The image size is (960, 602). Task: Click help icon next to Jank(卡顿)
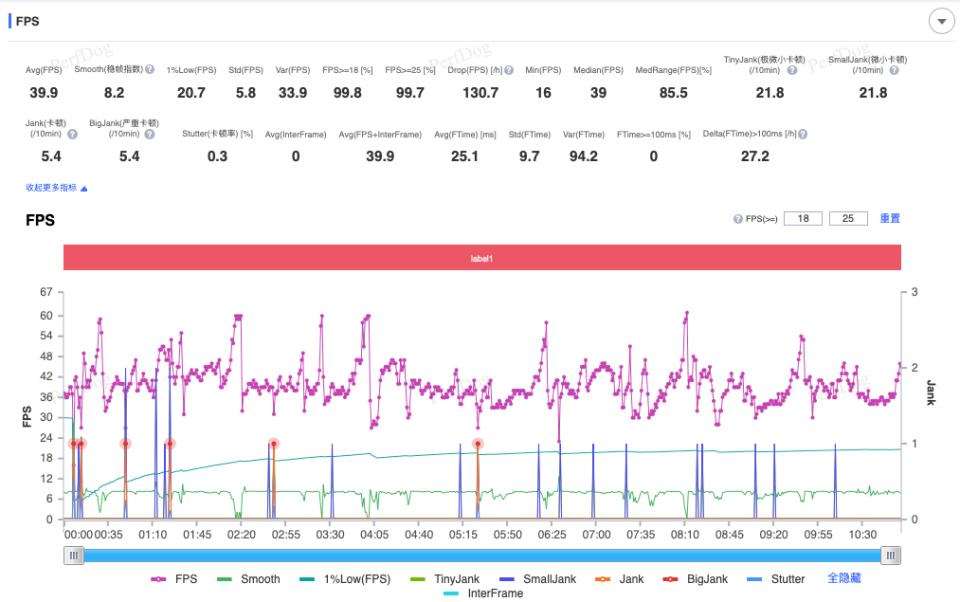coord(72,134)
